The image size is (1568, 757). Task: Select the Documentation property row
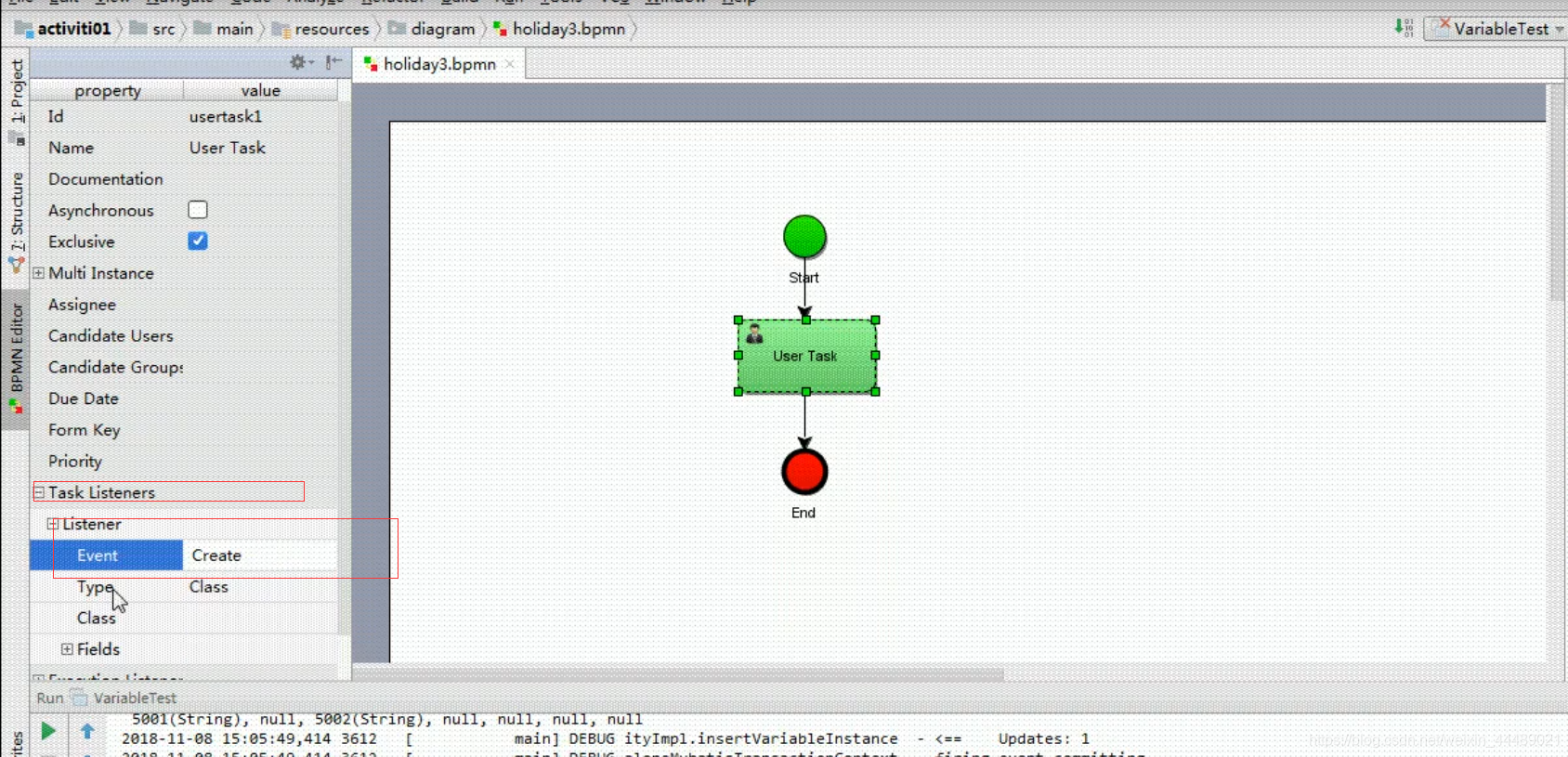(184, 179)
